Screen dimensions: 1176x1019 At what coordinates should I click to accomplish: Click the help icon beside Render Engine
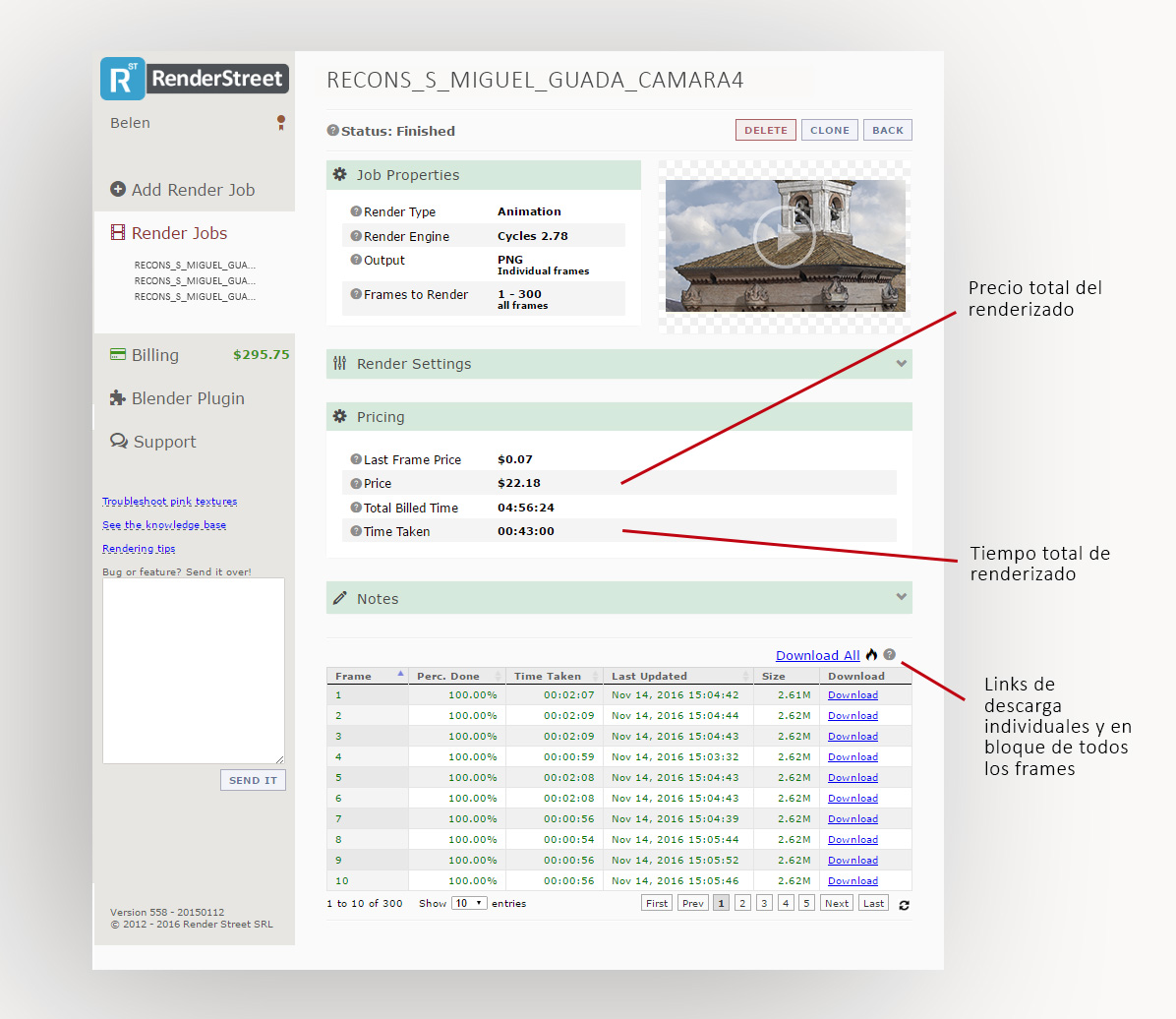356,236
